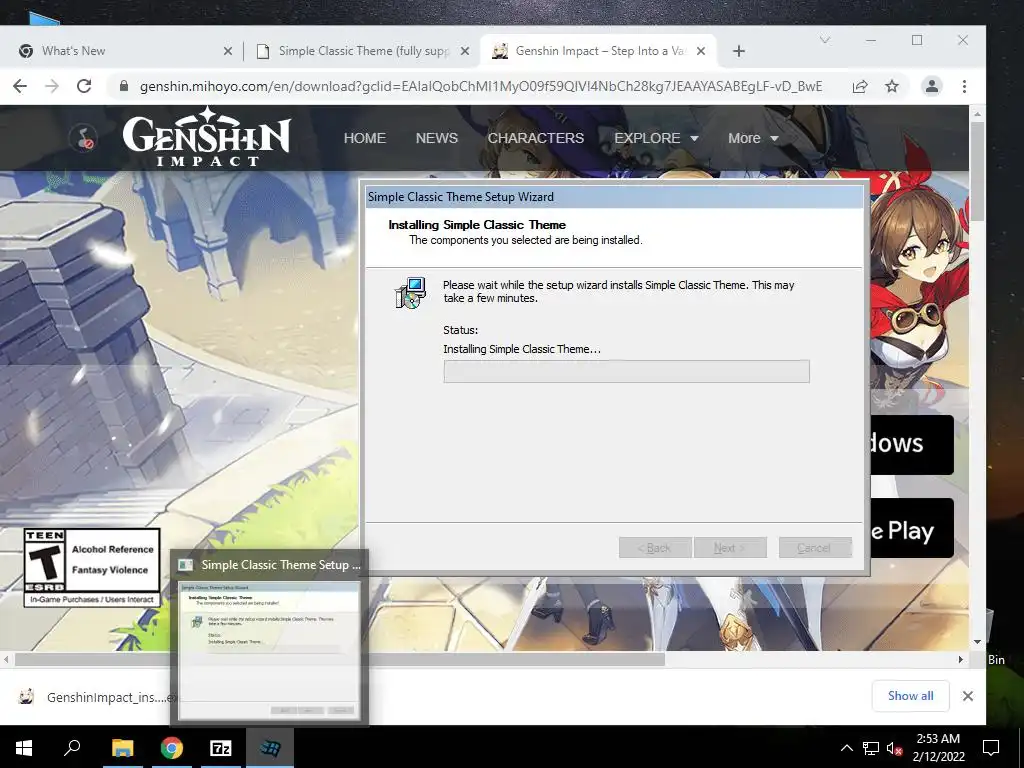
Task: Click the Setup Wizard title bar
Action: coord(614,197)
